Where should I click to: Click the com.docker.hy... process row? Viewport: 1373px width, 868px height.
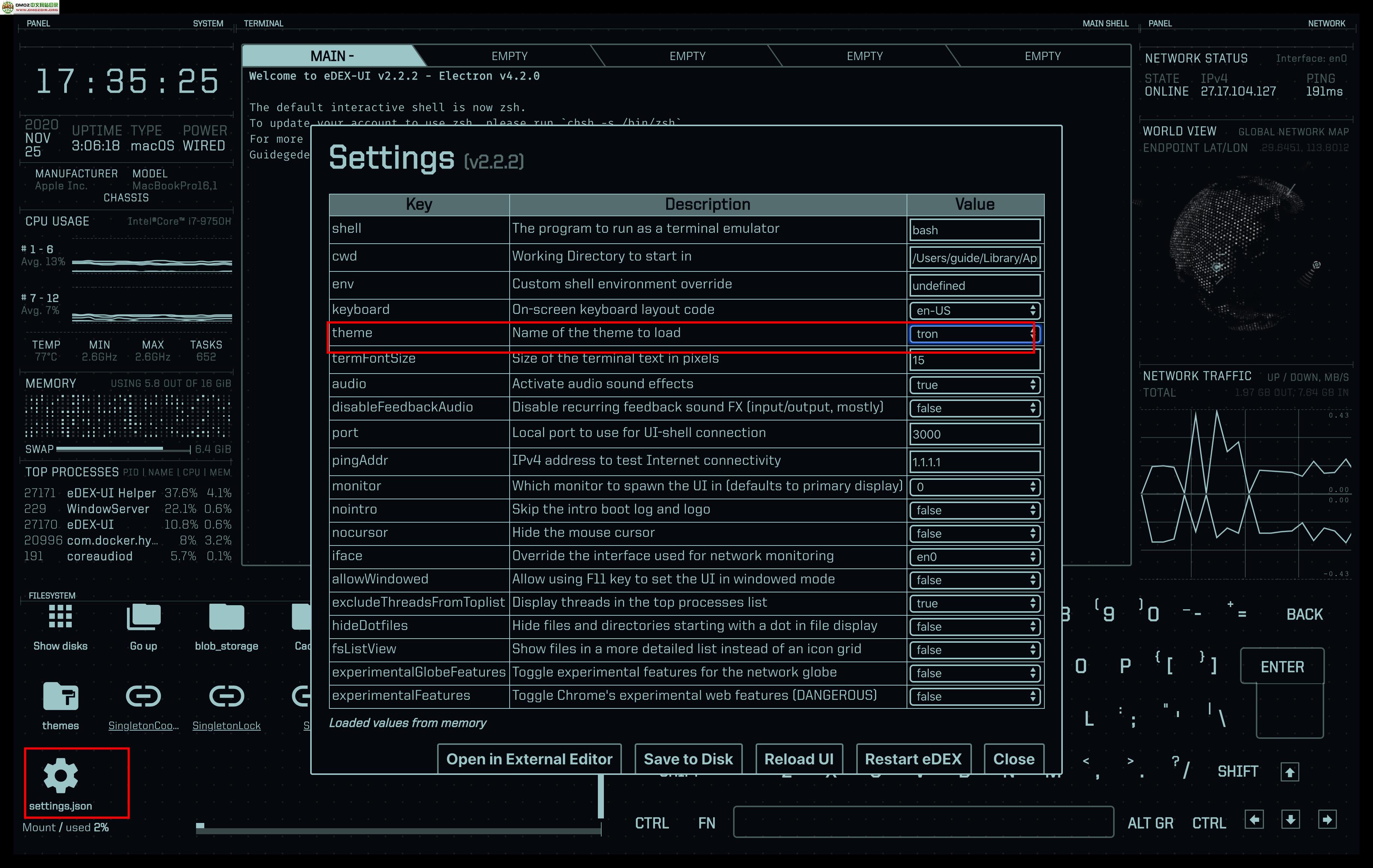128,540
